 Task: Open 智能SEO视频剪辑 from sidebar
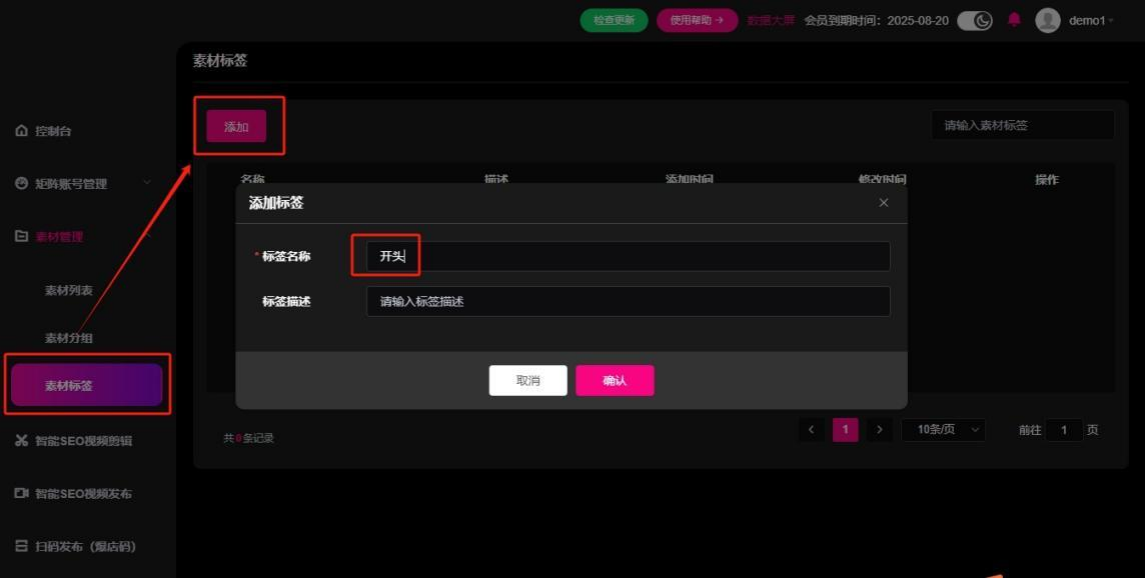point(82,441)
